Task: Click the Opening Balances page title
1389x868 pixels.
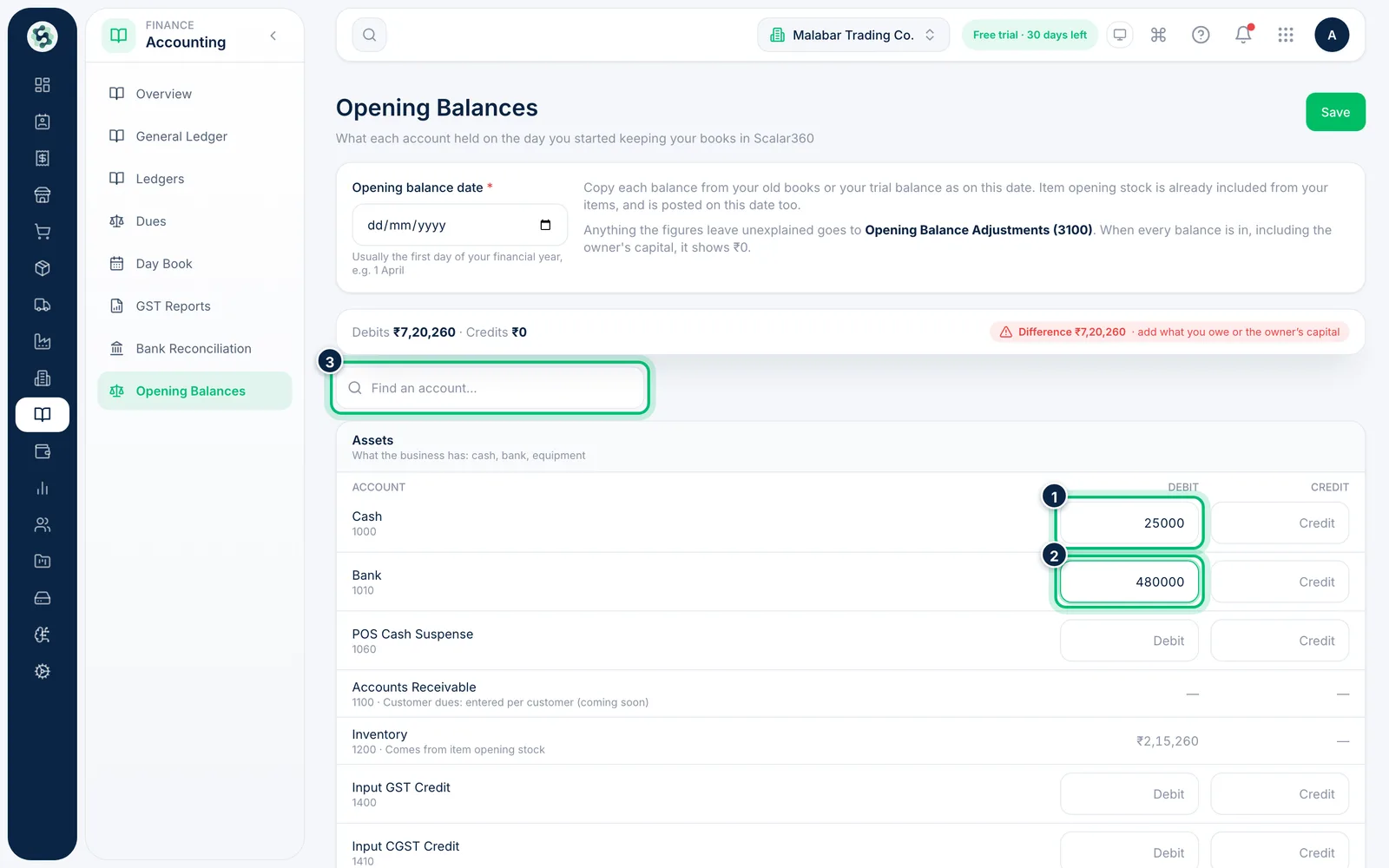Action: click(x=437, y=108)
